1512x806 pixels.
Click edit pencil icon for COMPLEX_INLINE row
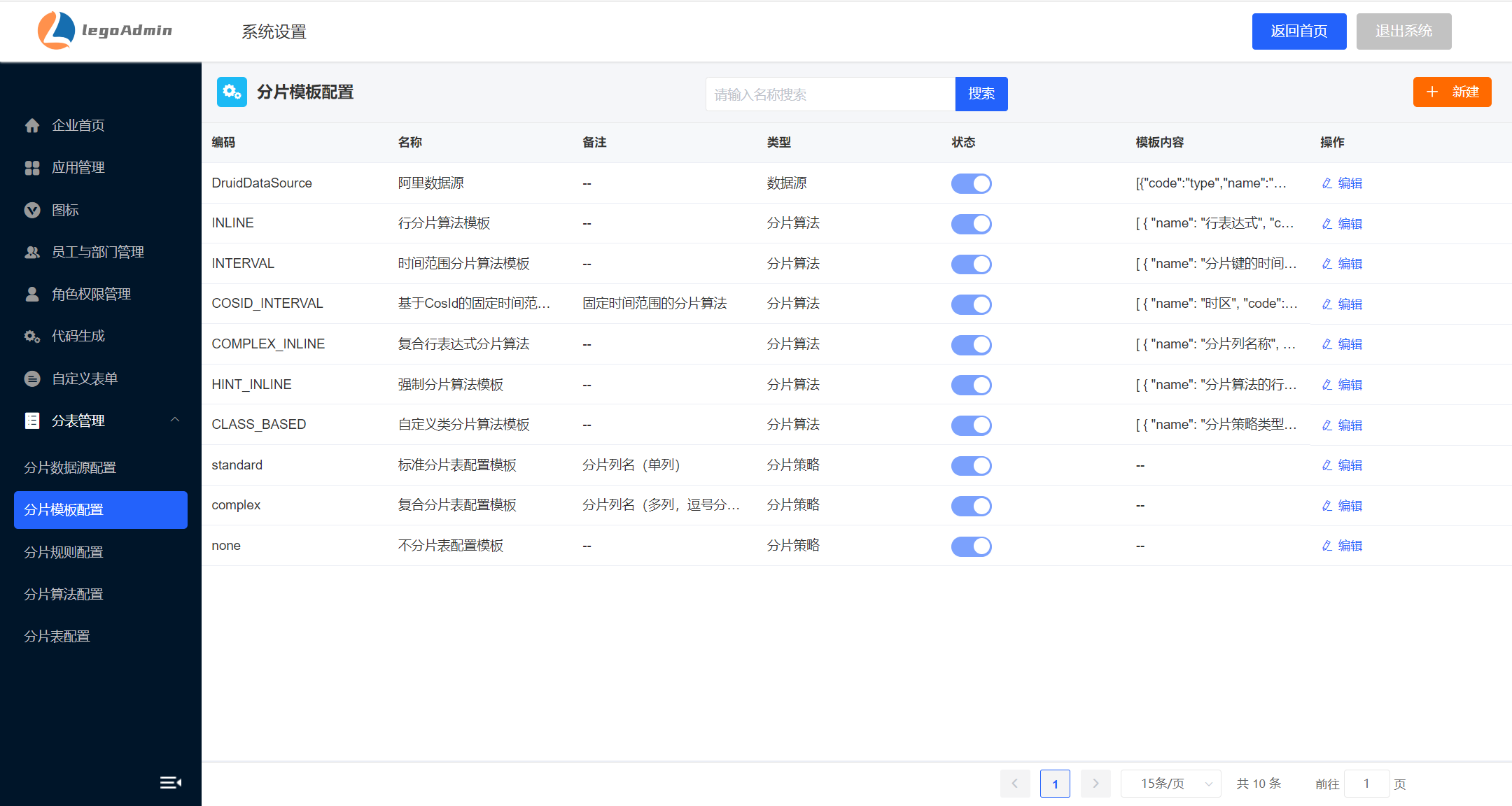[x=1327, y=344]
